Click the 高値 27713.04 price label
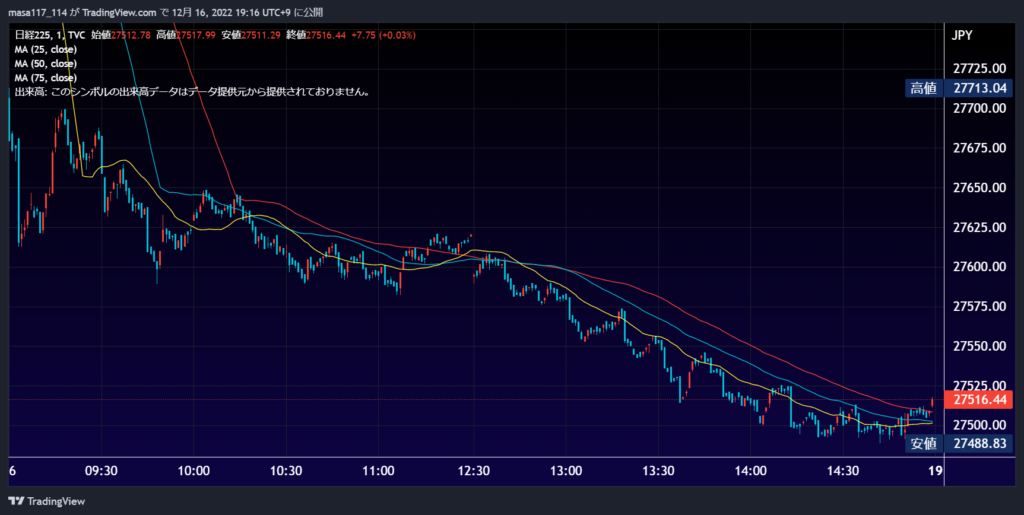1024x515 pixels. pos(959,88)
